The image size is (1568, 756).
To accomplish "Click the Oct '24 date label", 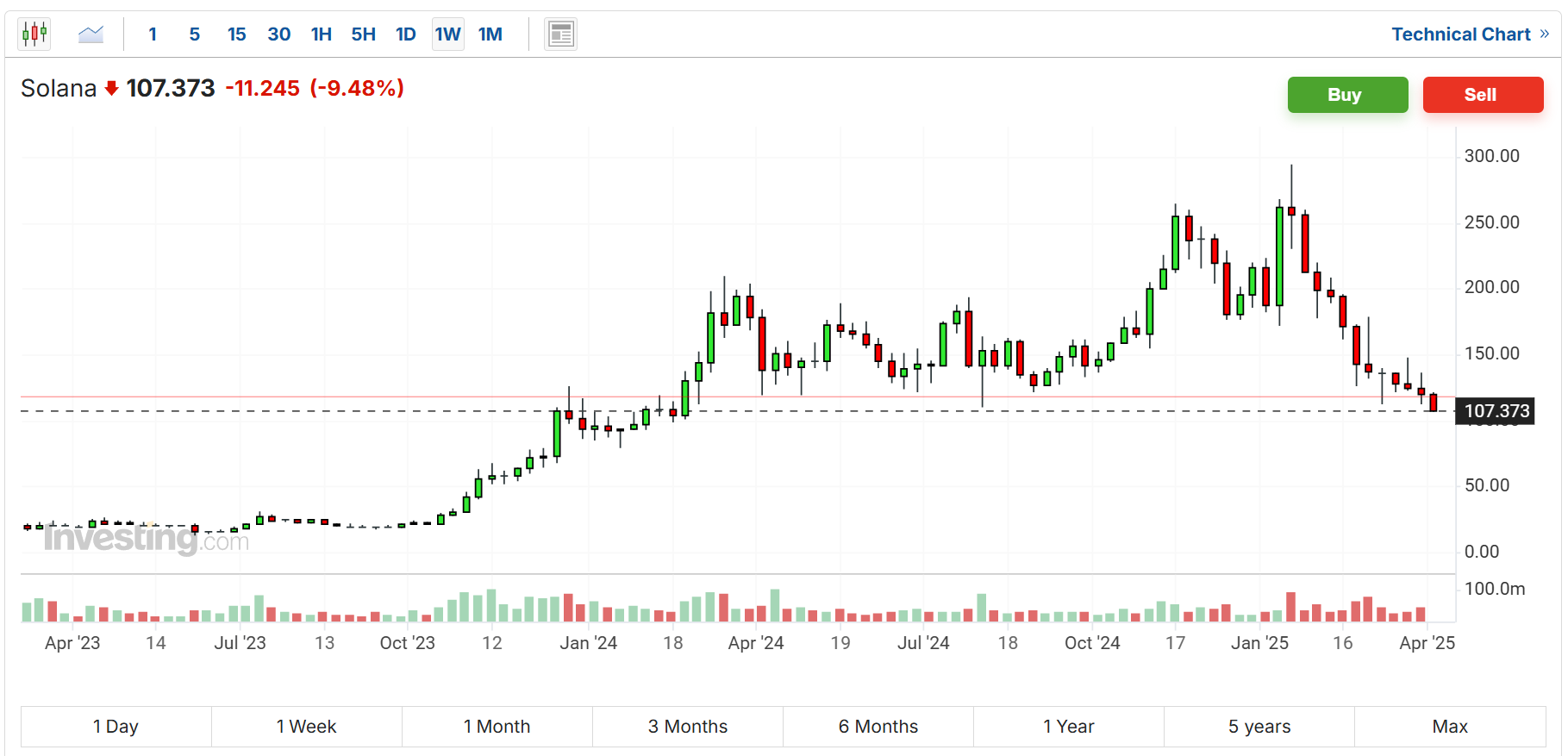I will click(1092, 643).
